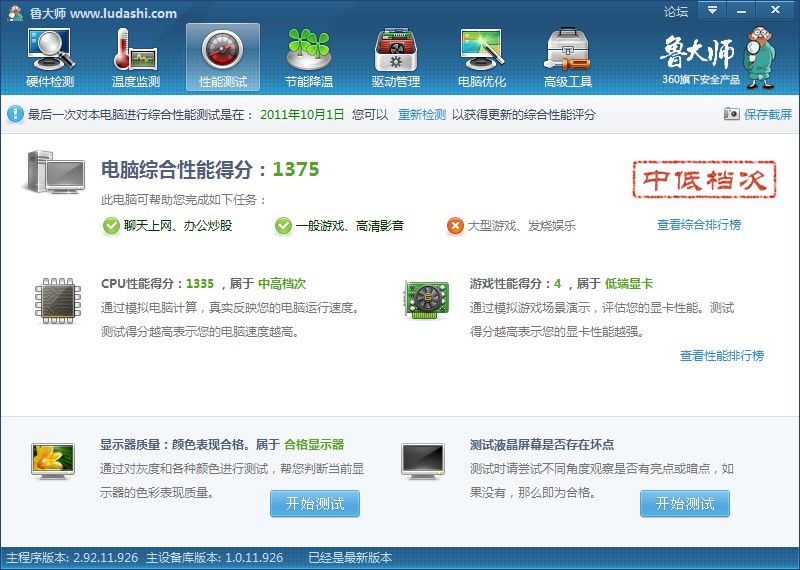
Task: Click 主设备库版本: 1.0.11.926 in status bar
Action: coord(214,558)
